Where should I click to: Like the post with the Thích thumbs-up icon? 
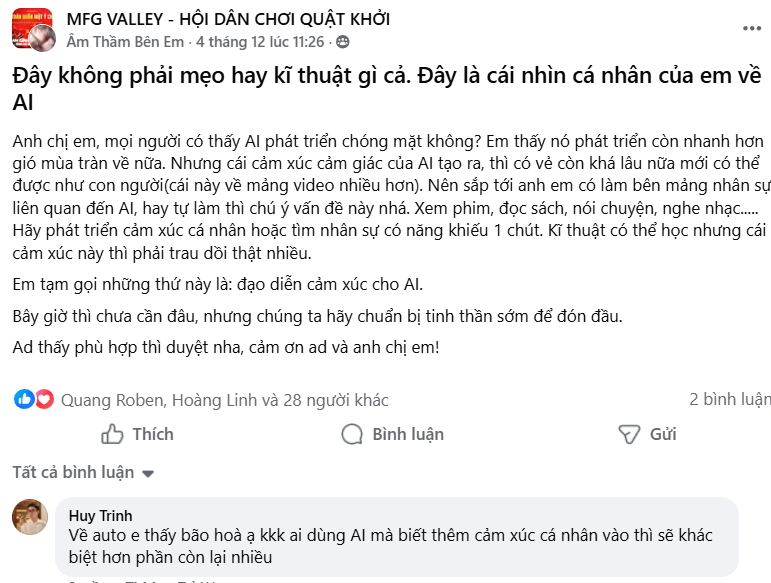(x=112, y=434)
